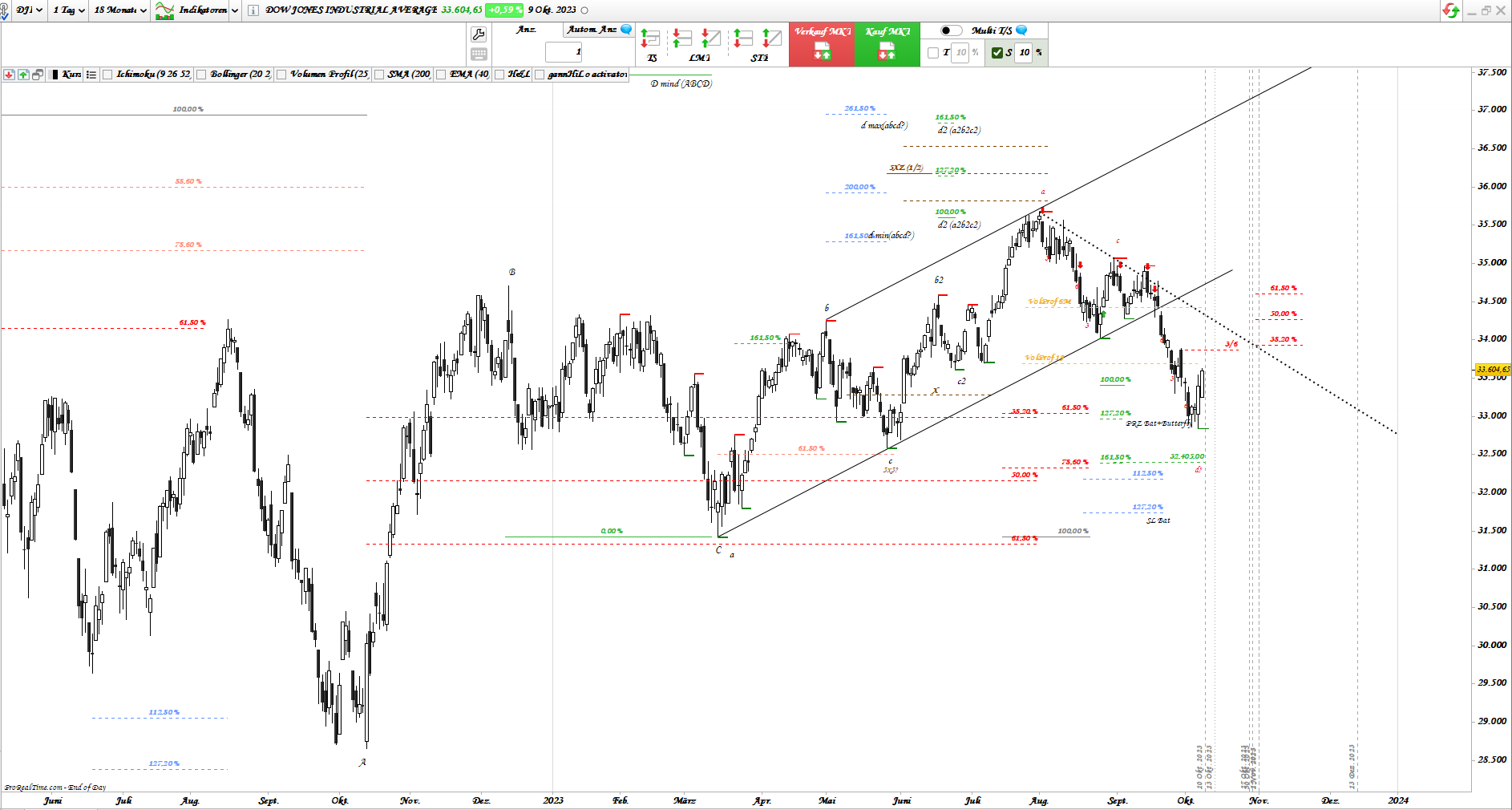The height and width of the screenshot is (810, 1512).
Task: Click the green +0,59 % change badge
Action: (x=504, y=10)
